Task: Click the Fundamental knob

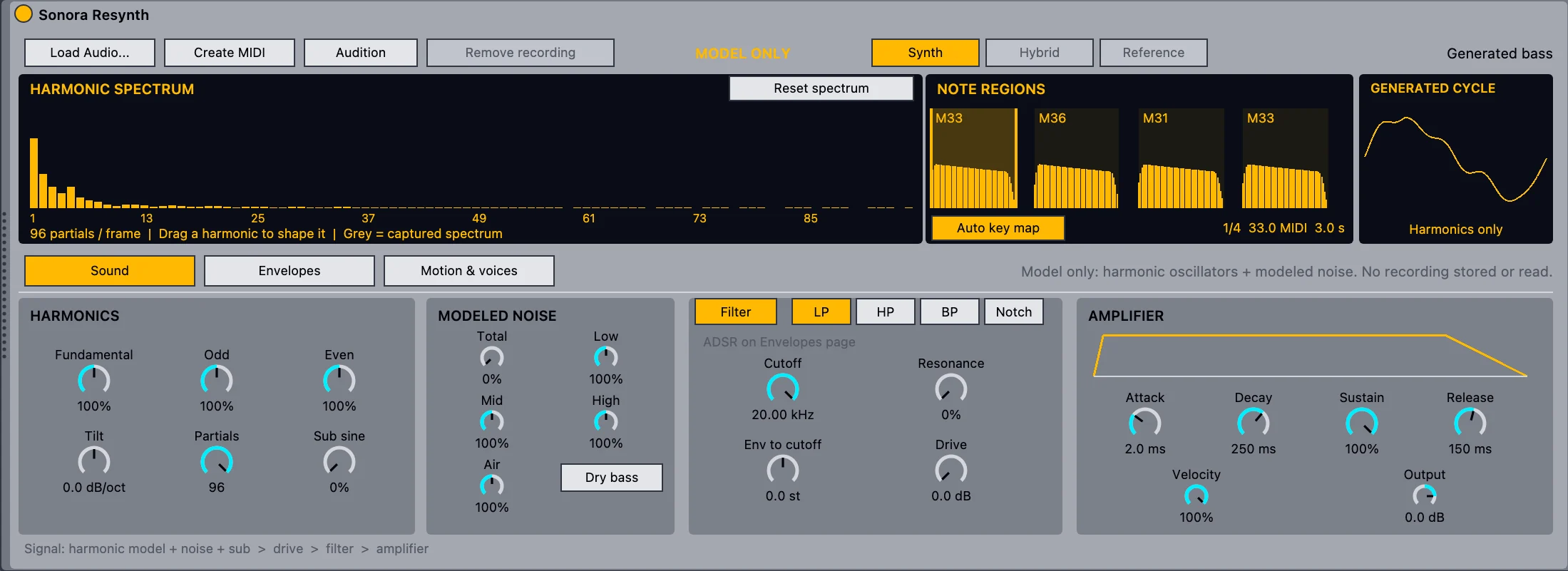Action: click(94, 380)
